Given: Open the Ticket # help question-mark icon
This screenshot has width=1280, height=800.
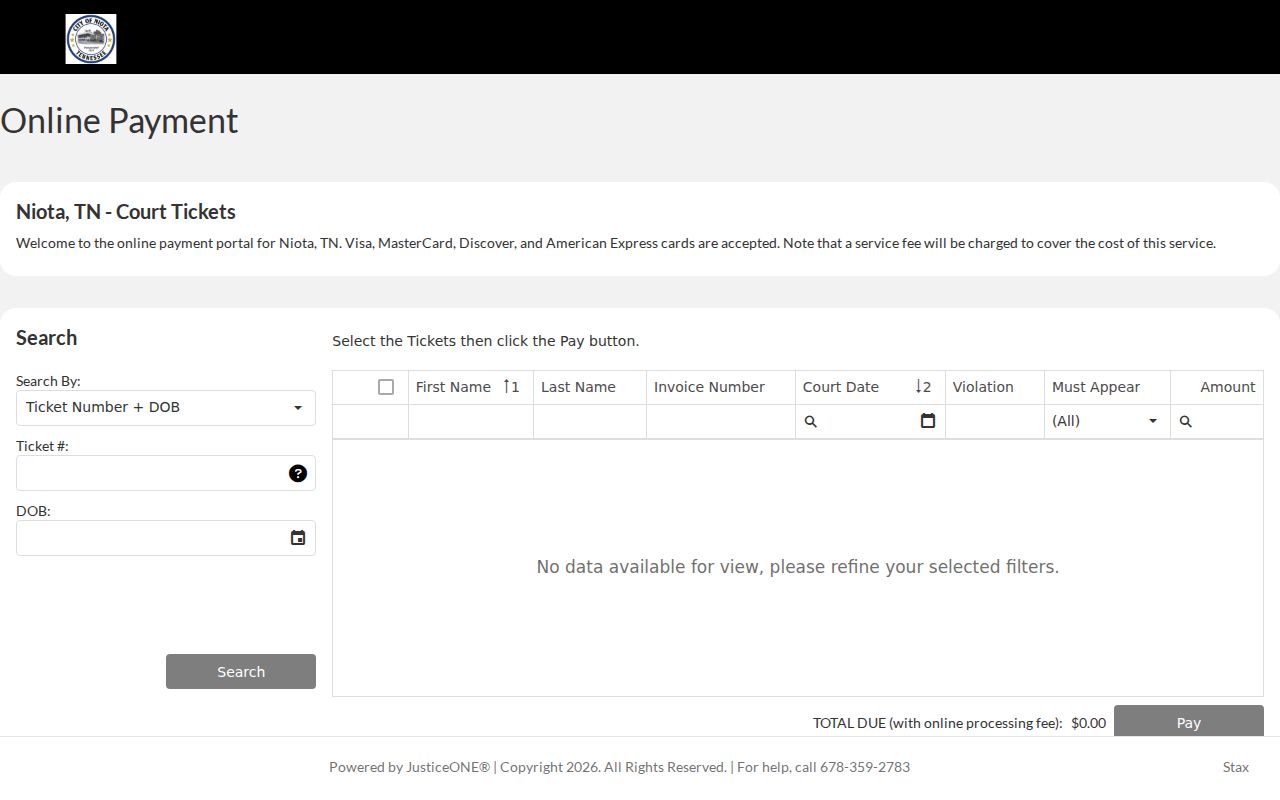Looking at the screenshot, I should [x=298, y=474].
